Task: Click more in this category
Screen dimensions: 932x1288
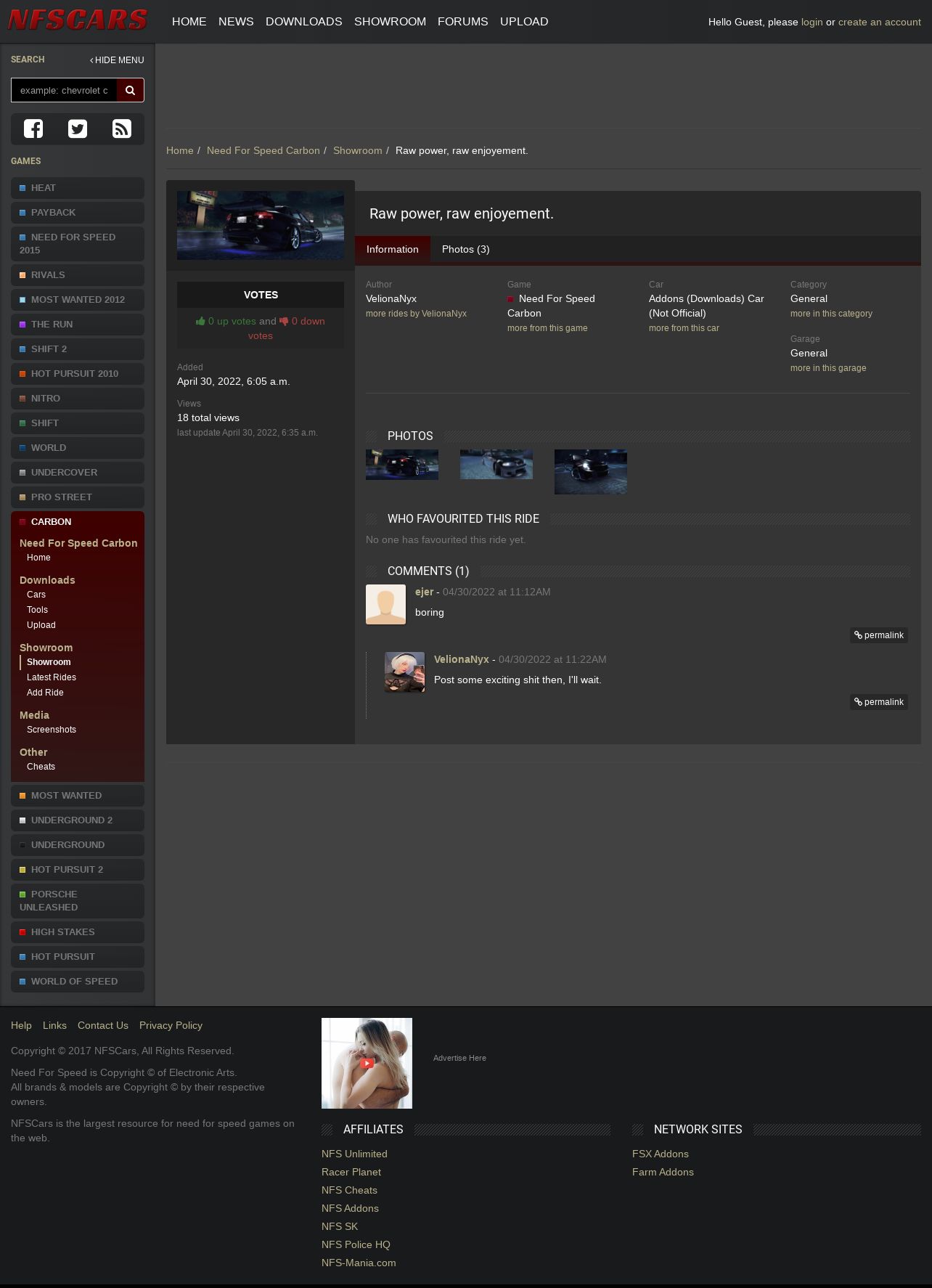Action: pos(831,314)
